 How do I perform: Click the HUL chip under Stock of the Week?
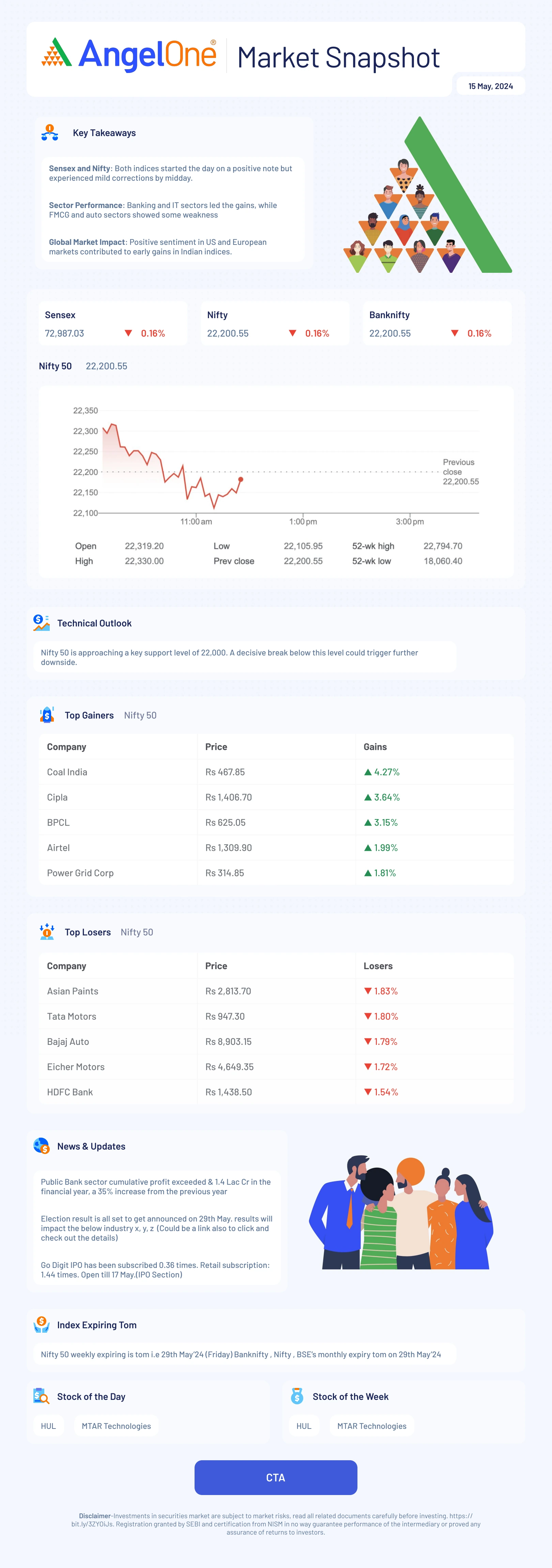304,1425
